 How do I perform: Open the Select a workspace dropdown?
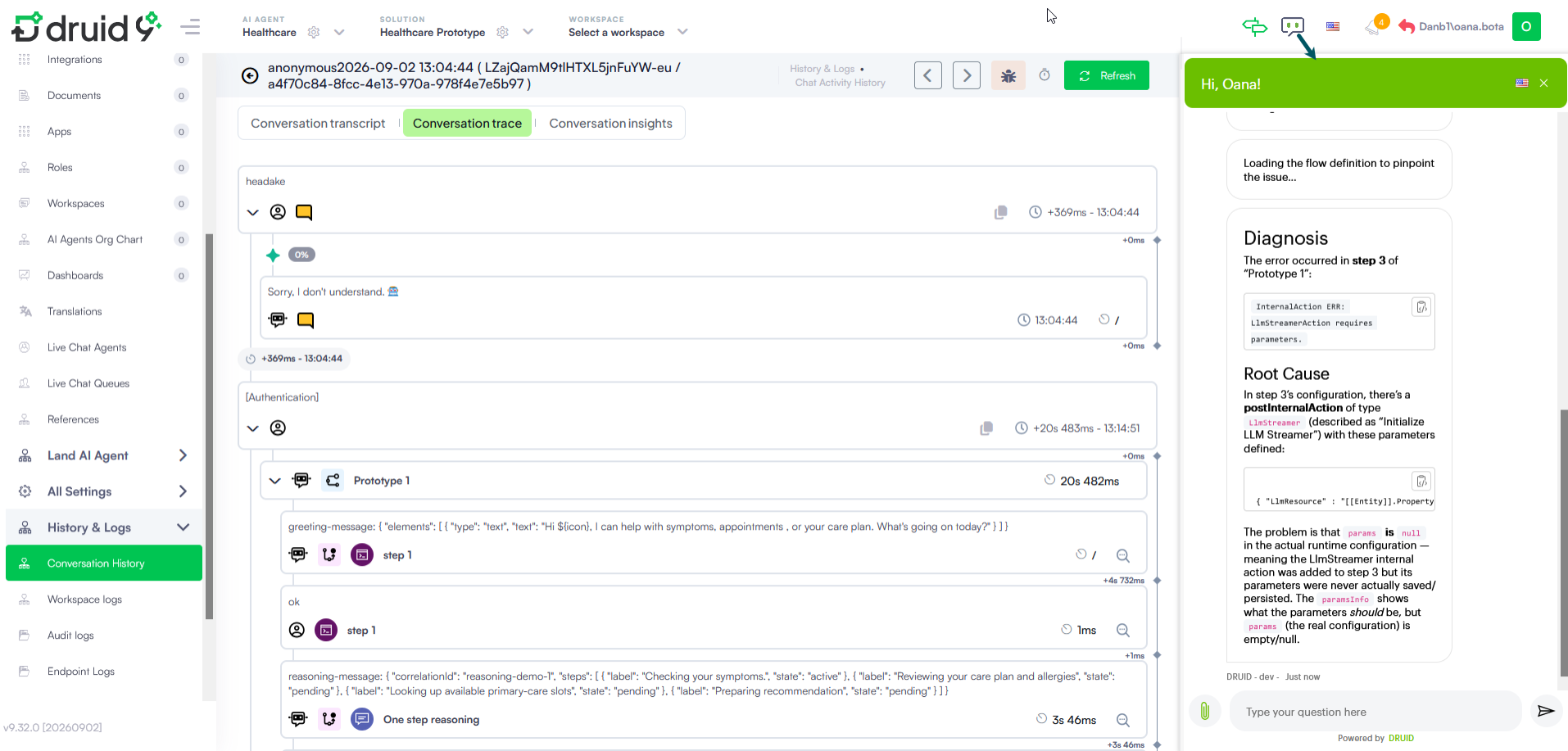coord(628,33)
